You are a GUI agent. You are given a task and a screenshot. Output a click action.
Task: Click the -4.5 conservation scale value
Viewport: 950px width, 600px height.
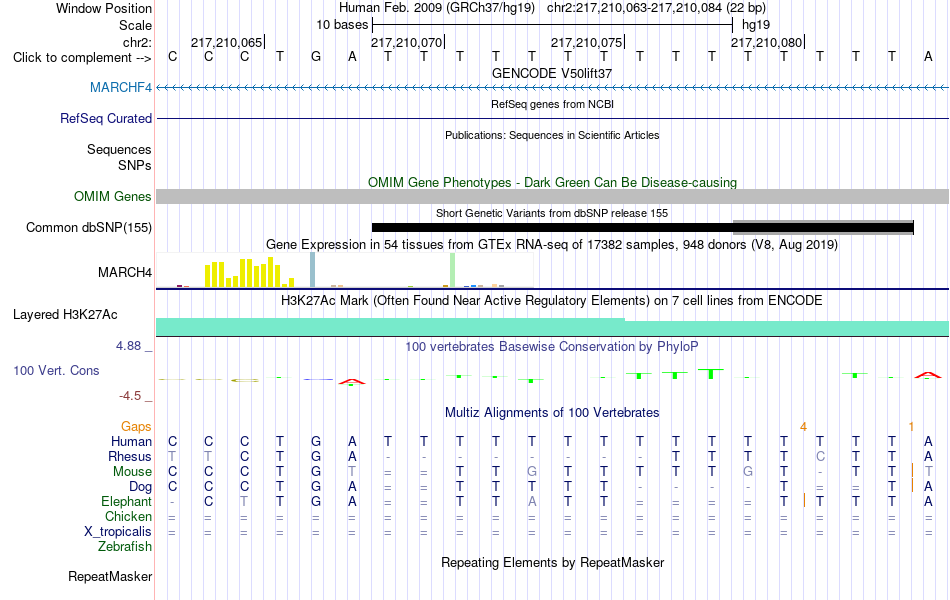(x=130, y=396)
